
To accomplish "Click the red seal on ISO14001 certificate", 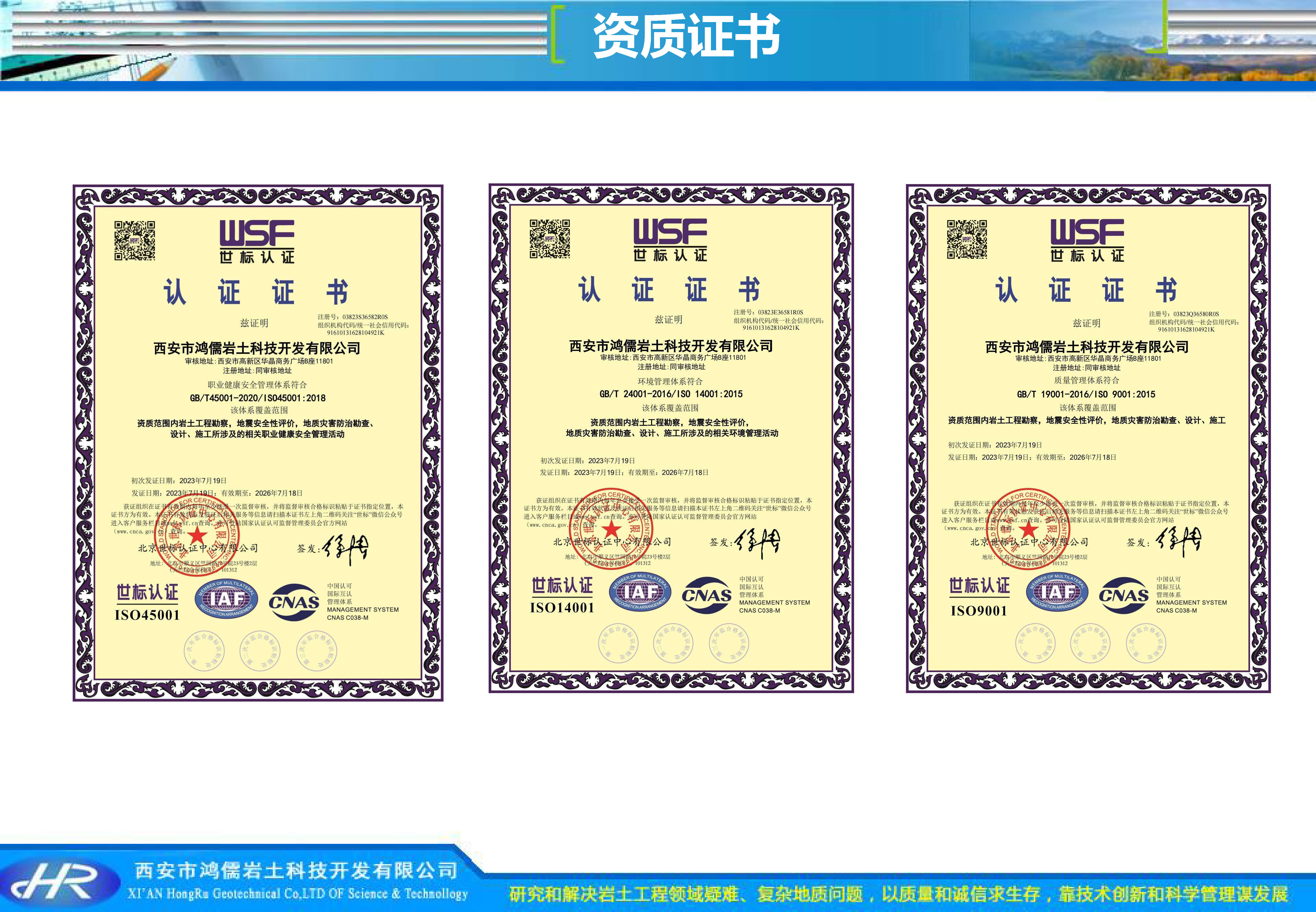I will pos(611,529).
